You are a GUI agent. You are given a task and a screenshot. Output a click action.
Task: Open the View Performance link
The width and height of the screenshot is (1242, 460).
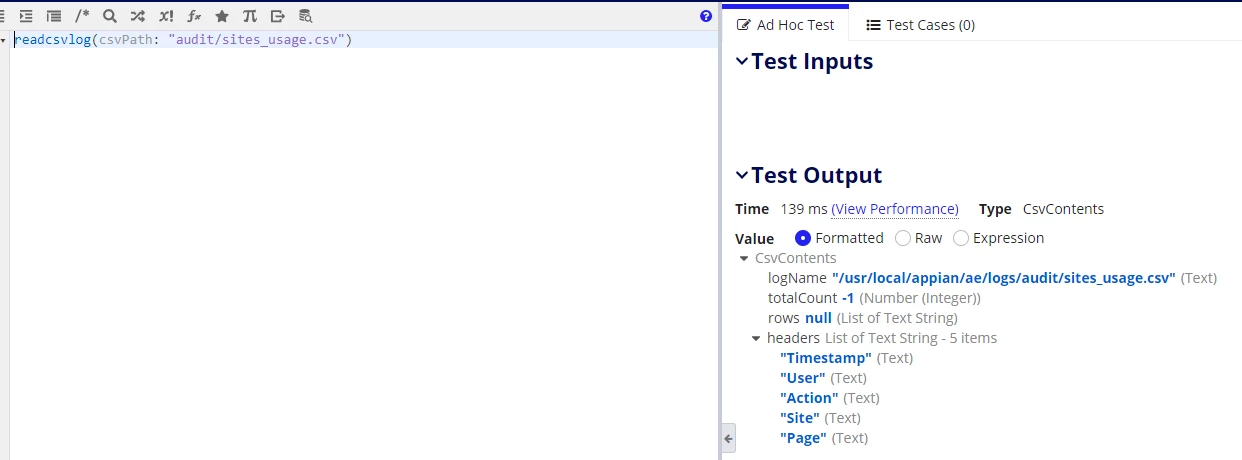895,209
